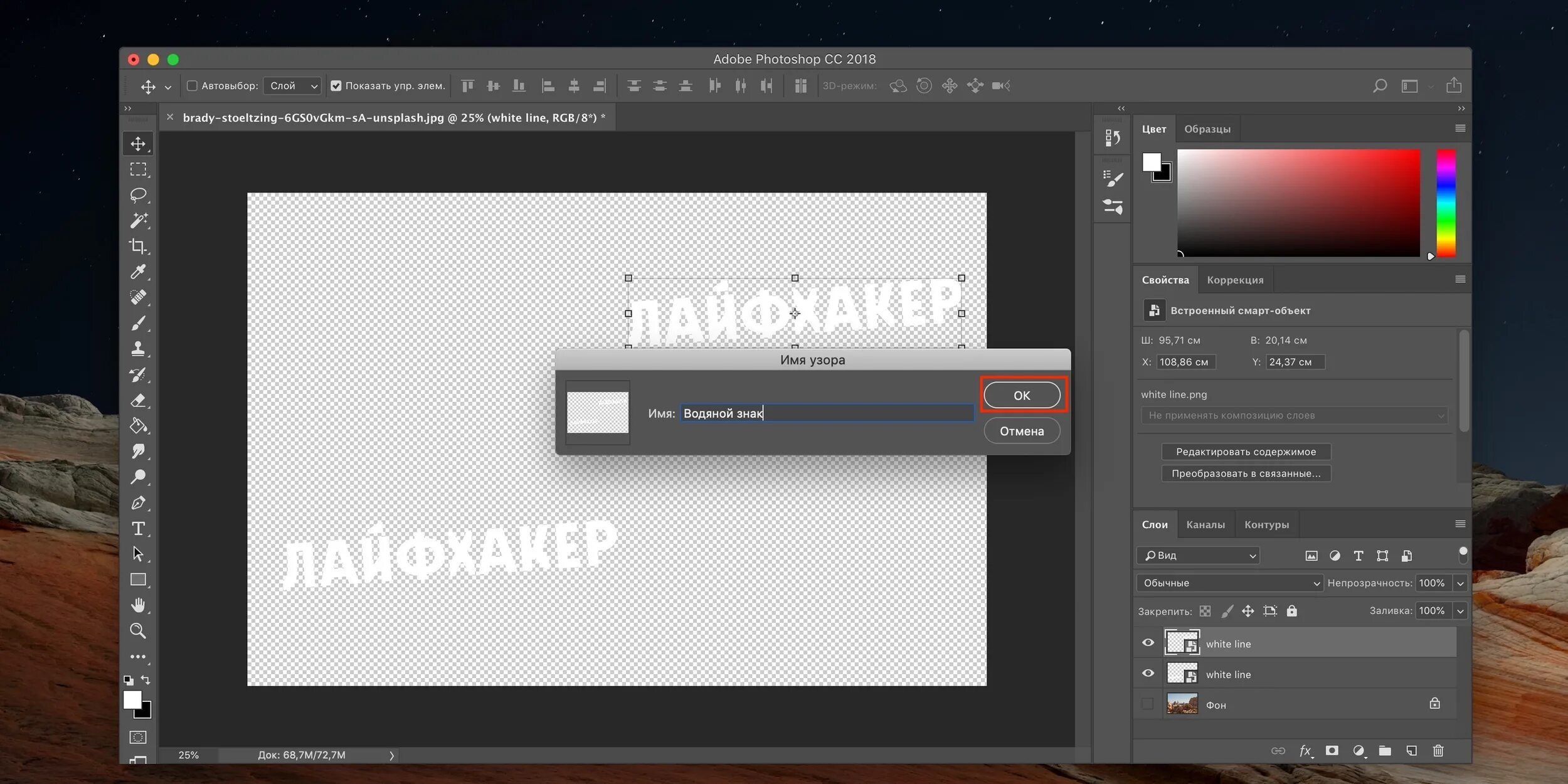Open the Непрозрачность value arrow
This screenshot has width=1568, height=784.
(x=1460, y=583)
